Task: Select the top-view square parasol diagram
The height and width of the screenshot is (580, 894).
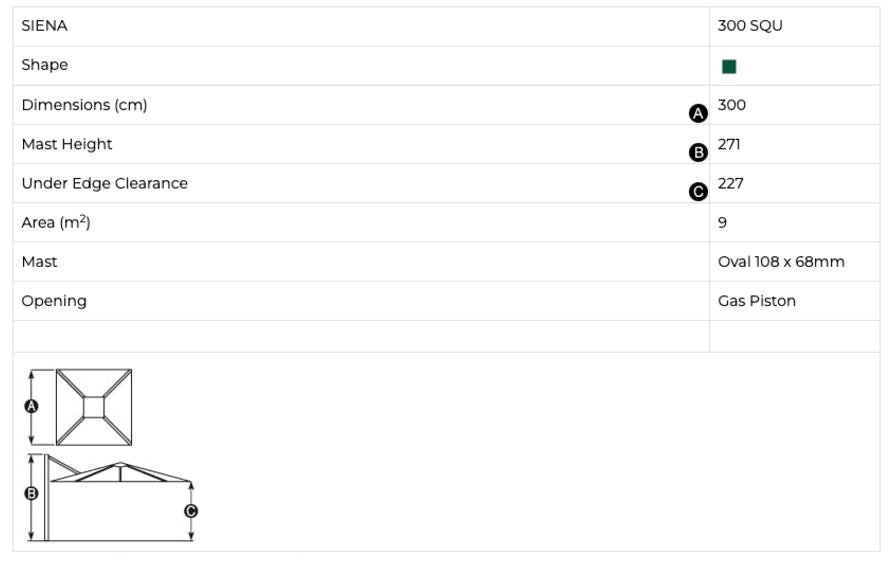Action: 94,407
